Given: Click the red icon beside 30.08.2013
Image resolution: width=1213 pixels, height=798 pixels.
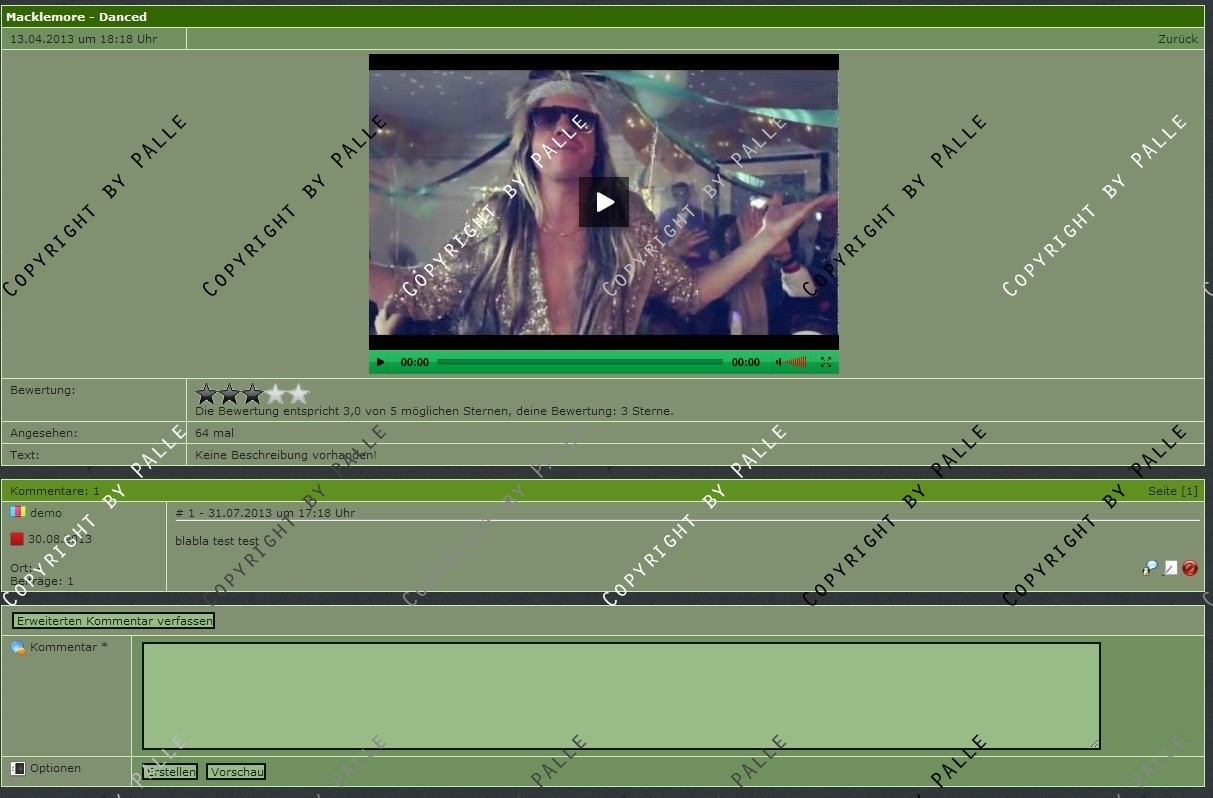Looking at the screenshot, I should pos(17,539).
